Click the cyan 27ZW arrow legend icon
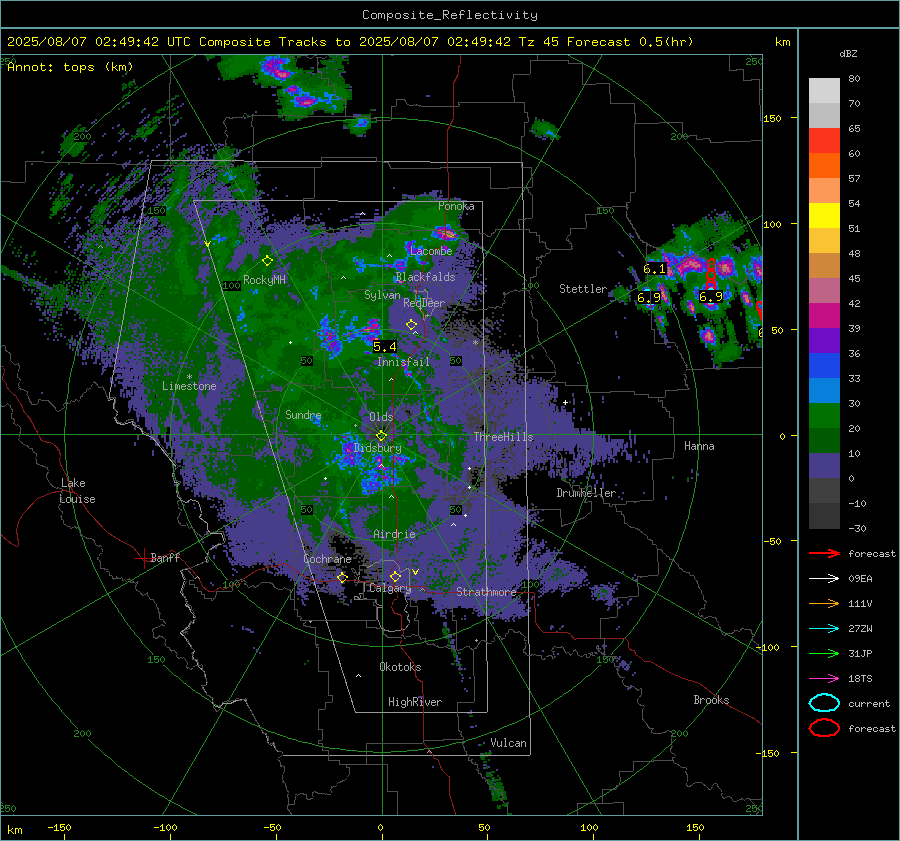900x841 pixels. [x=824, y=629]
